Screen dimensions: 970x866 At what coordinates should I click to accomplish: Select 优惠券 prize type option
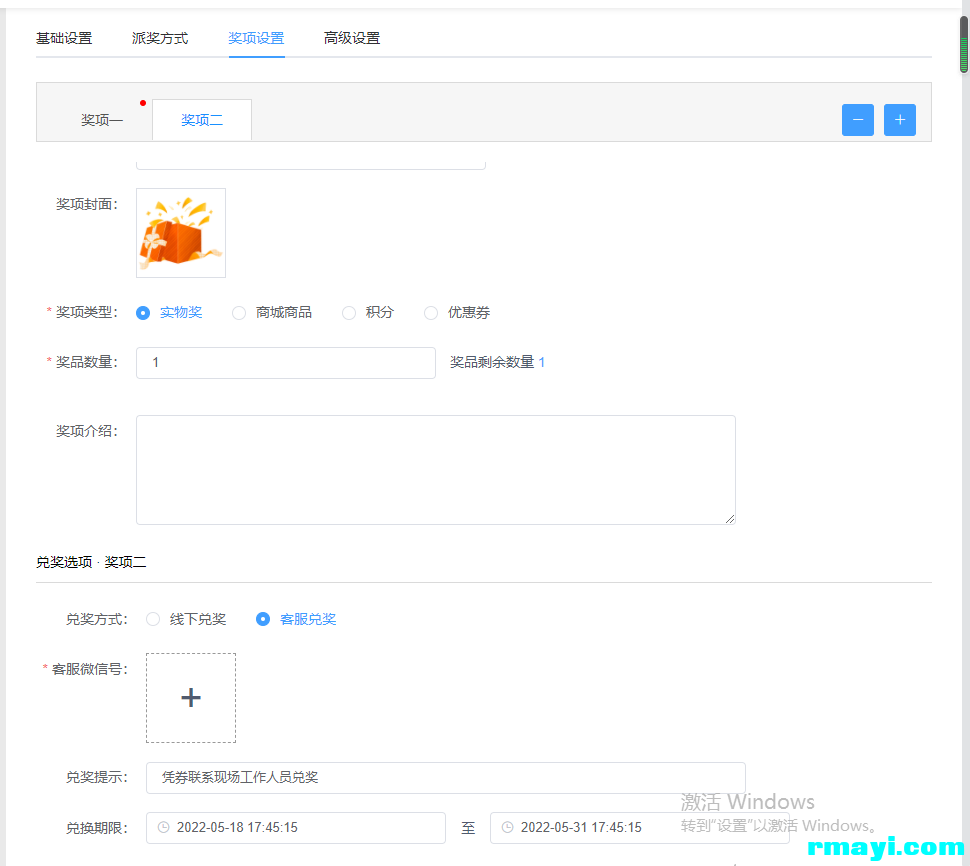coord(431,313)
